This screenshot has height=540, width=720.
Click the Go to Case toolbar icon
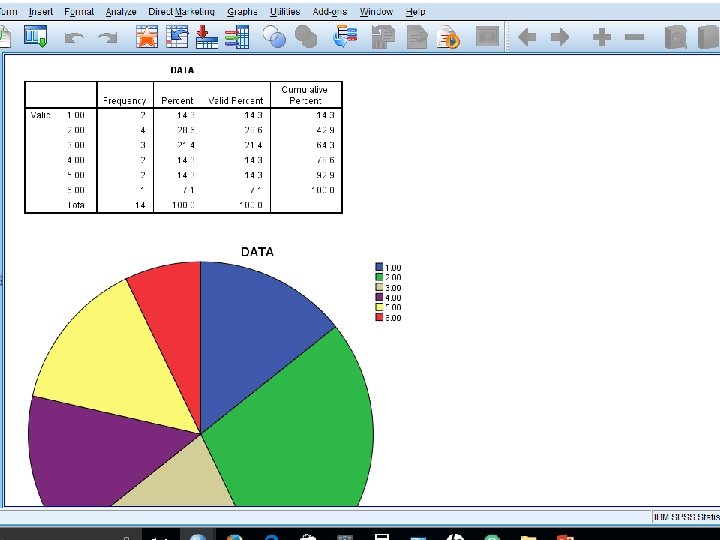[177, 37]
